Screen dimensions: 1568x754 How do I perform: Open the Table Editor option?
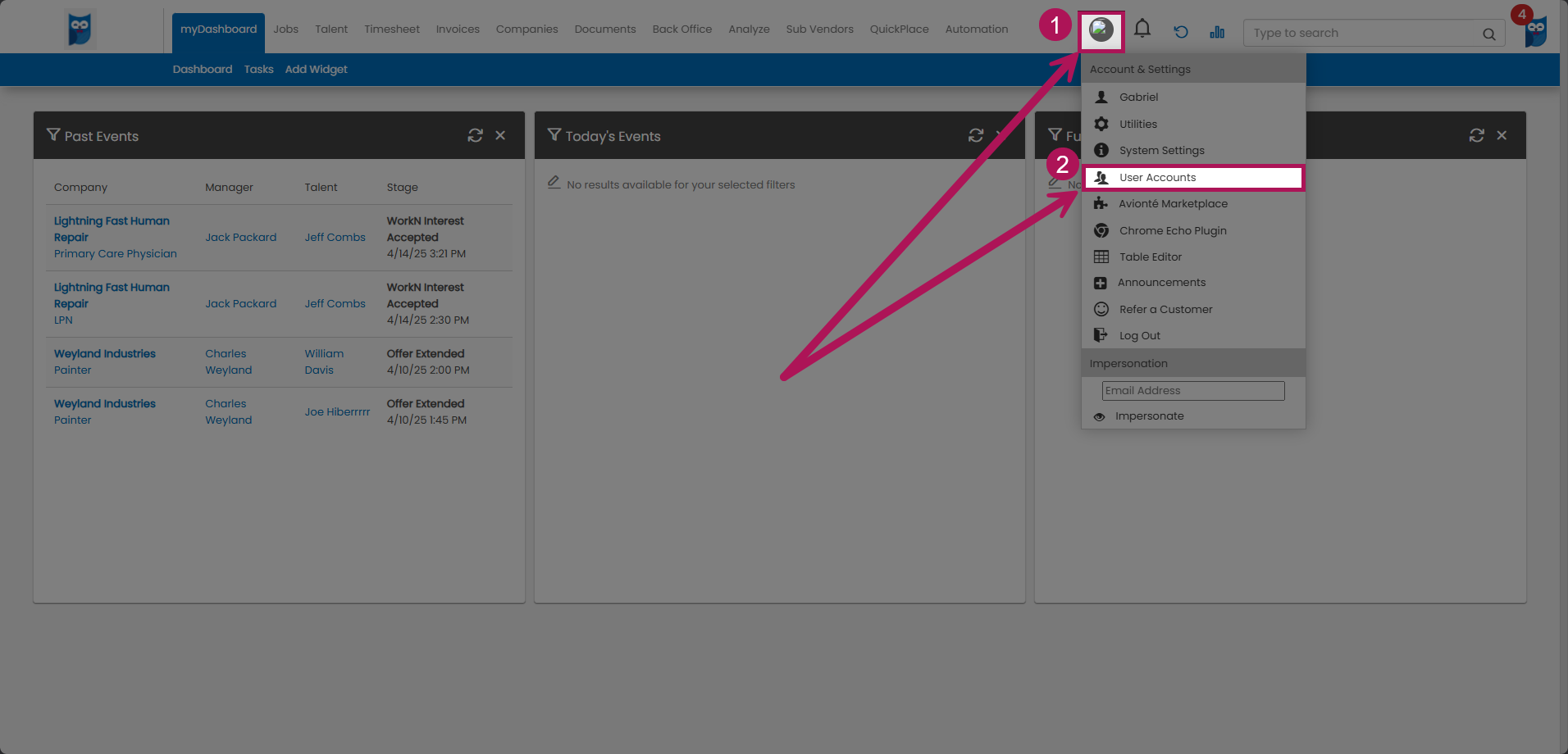point(1150,257)
